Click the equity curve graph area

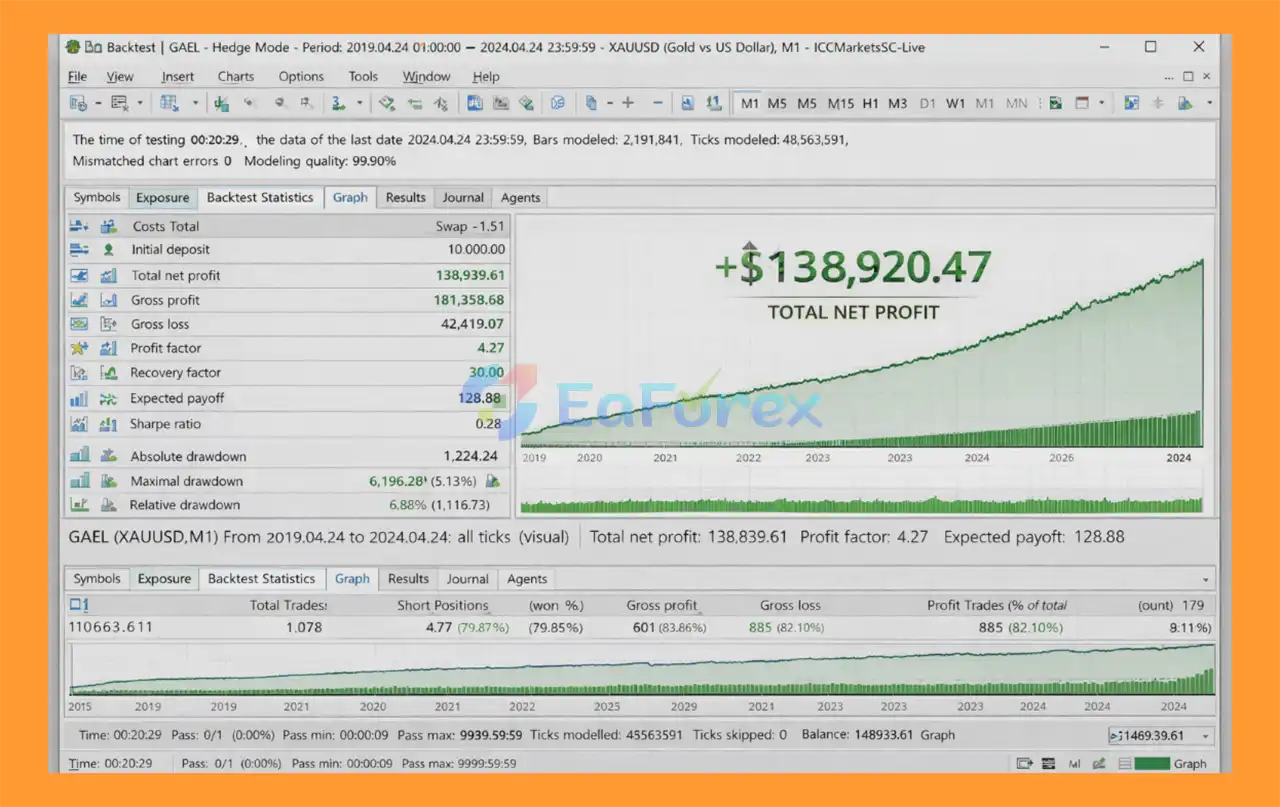[x=860, y=380]
